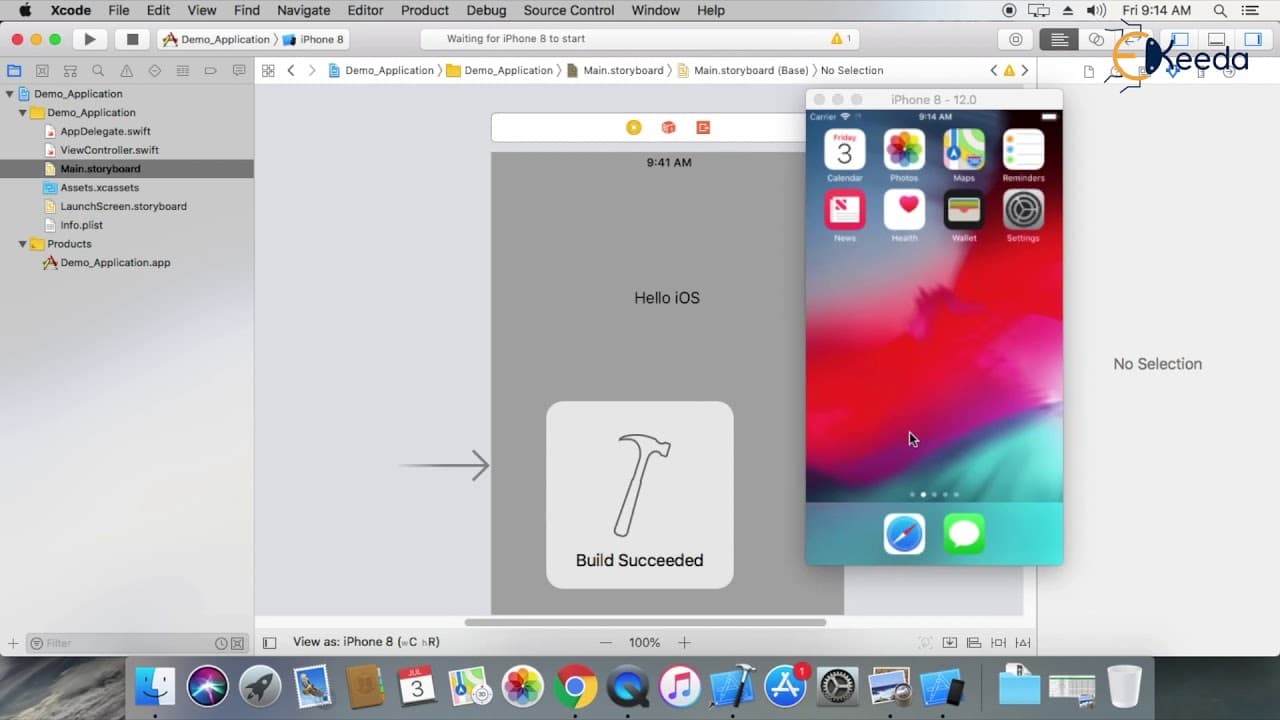Open the Source Control menu
Viewport: 1280px width, 720px height.
click(569, 10)
